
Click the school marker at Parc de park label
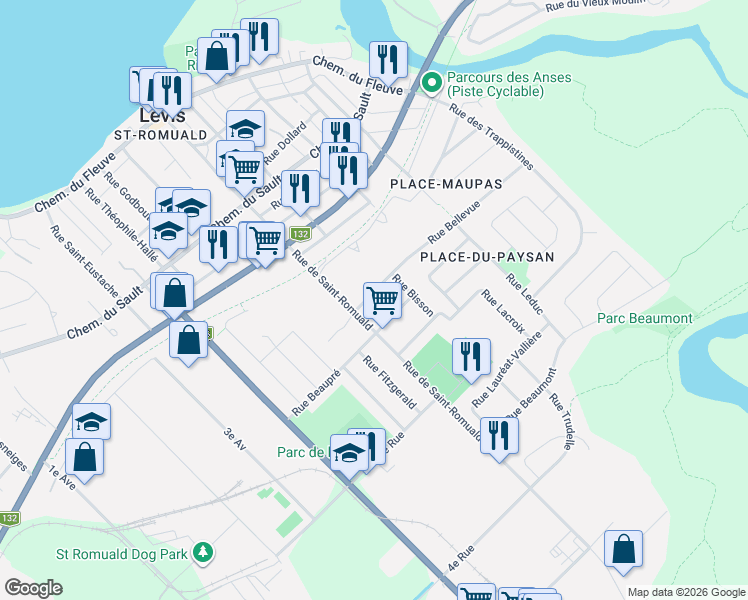pos(349,453)
